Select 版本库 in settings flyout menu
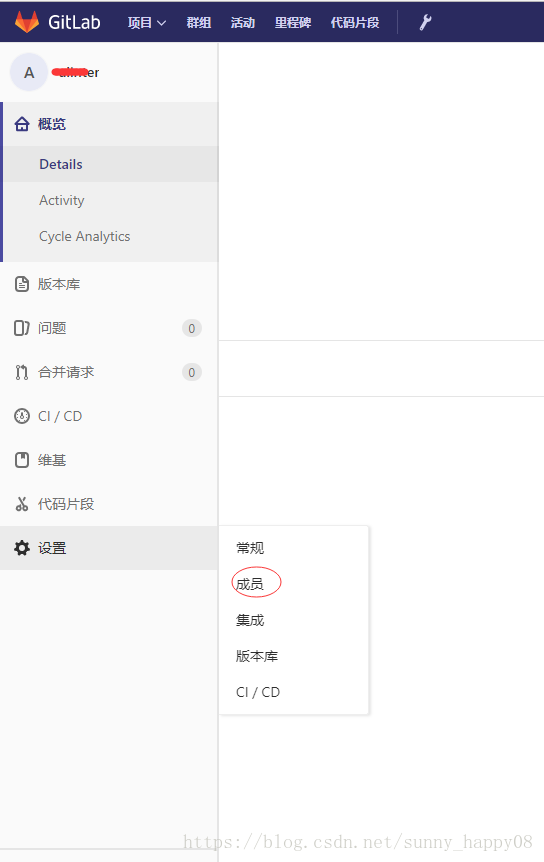This screenshot has width=544, height=862. (x=257, y=656)
